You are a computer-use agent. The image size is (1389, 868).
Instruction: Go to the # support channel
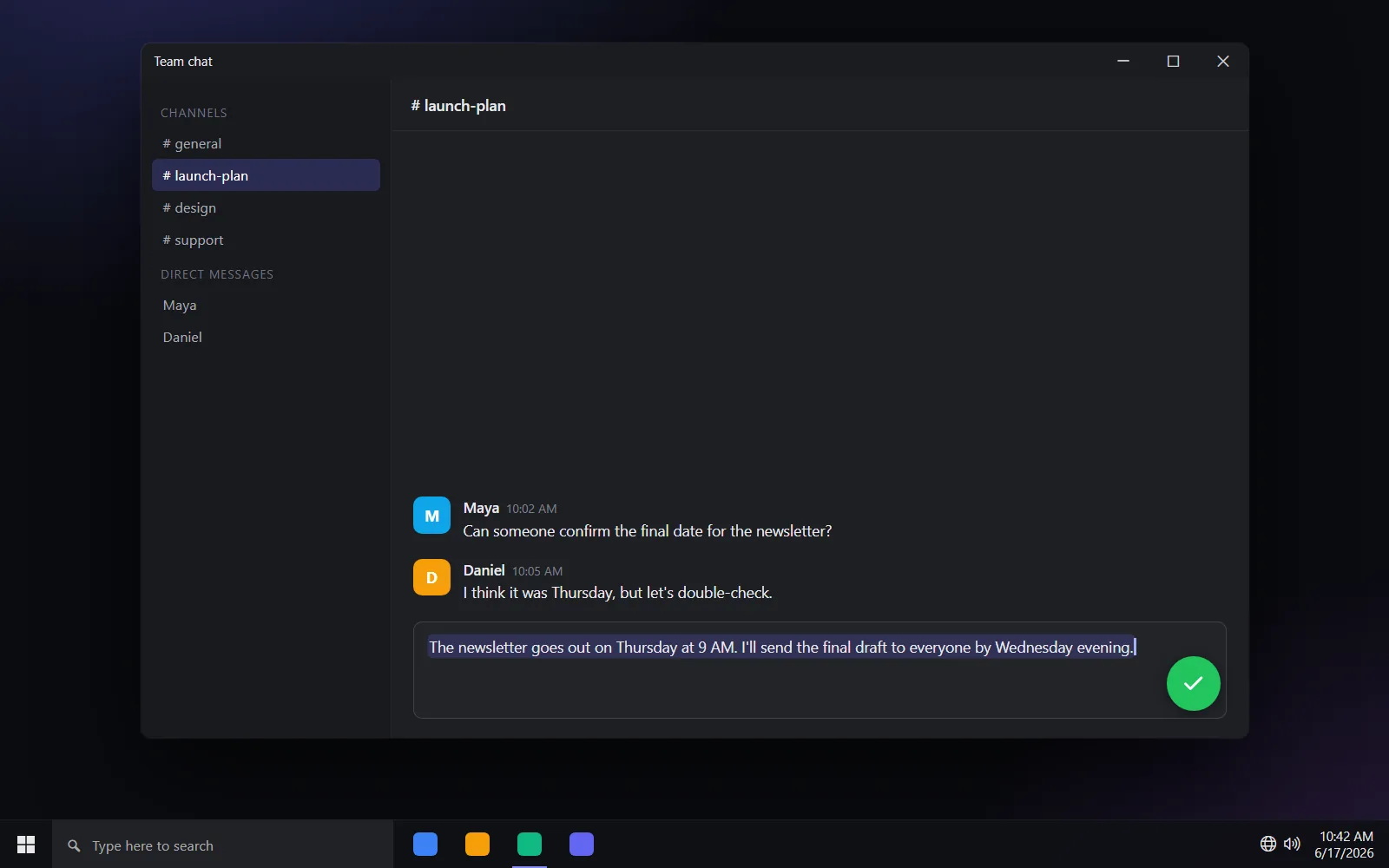pyautogui.click(x=266, y=240)
